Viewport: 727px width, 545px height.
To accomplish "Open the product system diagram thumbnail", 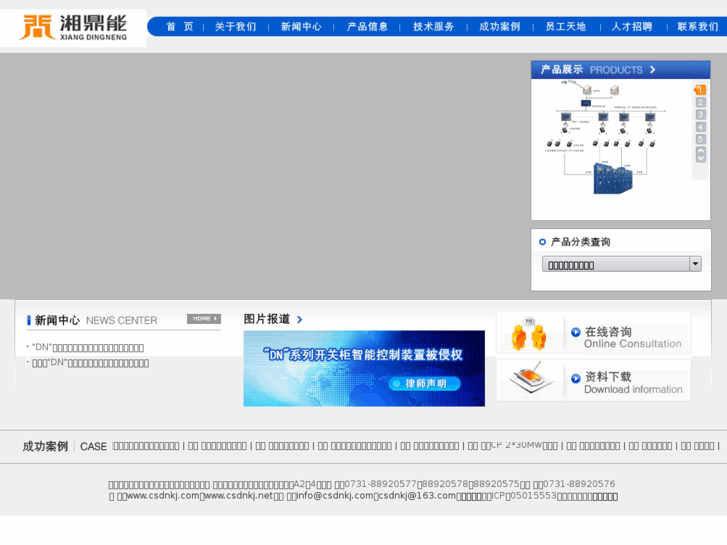I will pyautogui.click(x=607, y=137).
